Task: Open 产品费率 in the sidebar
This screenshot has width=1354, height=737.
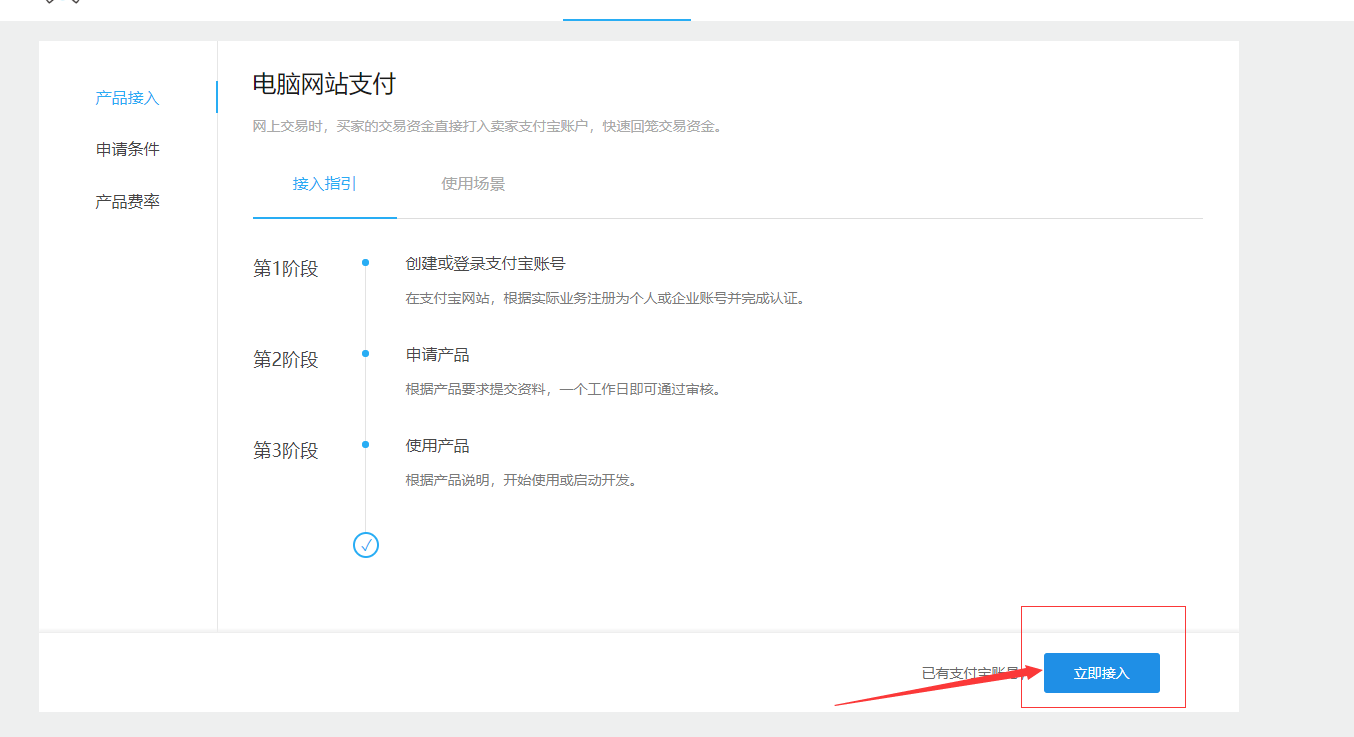Action: [x=127, y=202]
